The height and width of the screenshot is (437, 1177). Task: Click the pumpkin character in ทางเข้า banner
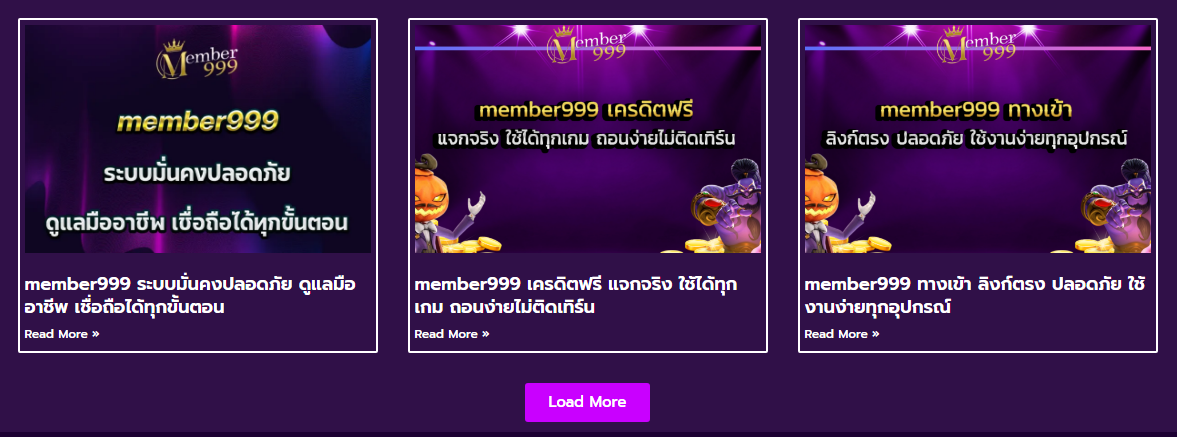point(838,203)
